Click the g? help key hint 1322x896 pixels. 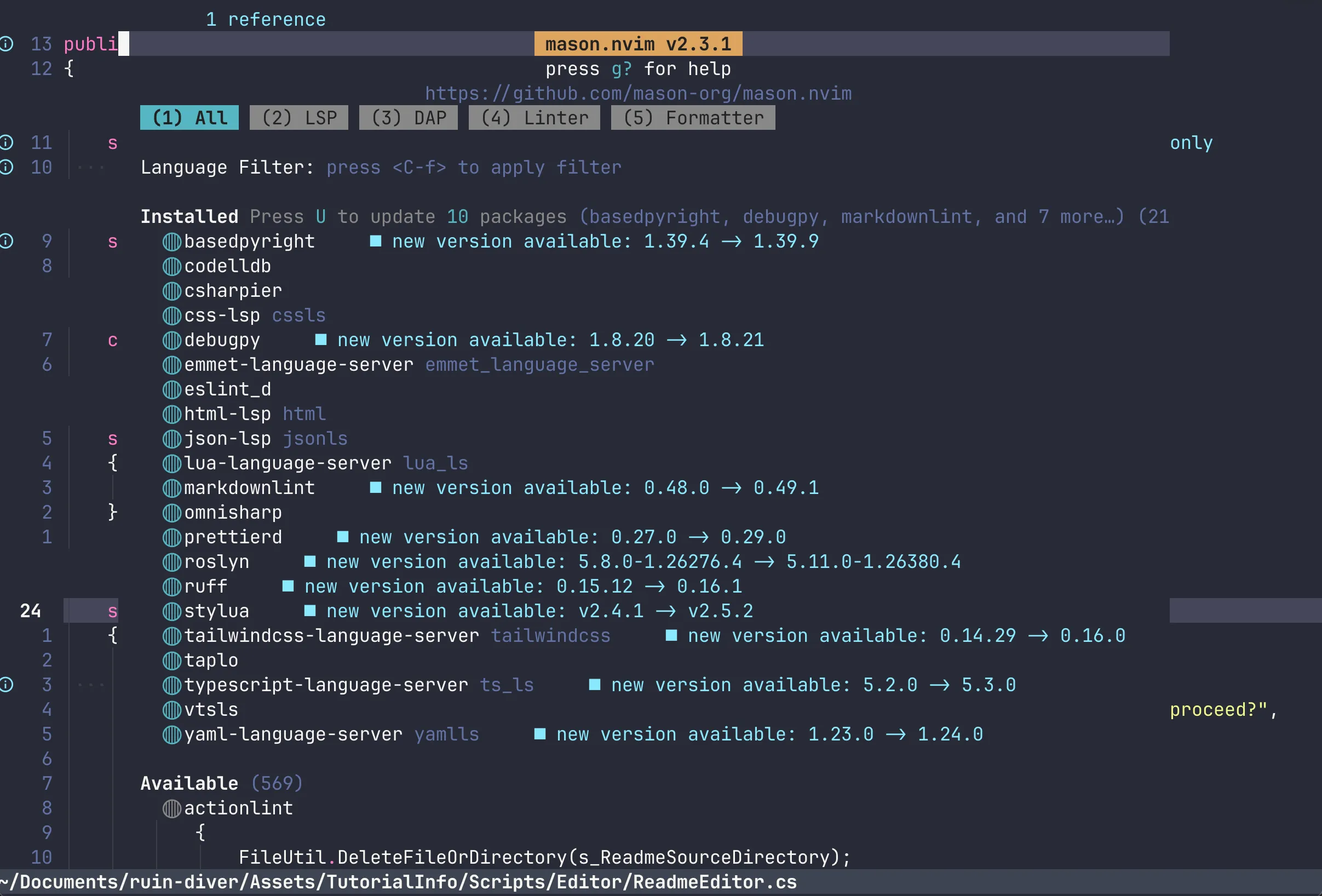(621, 69)
